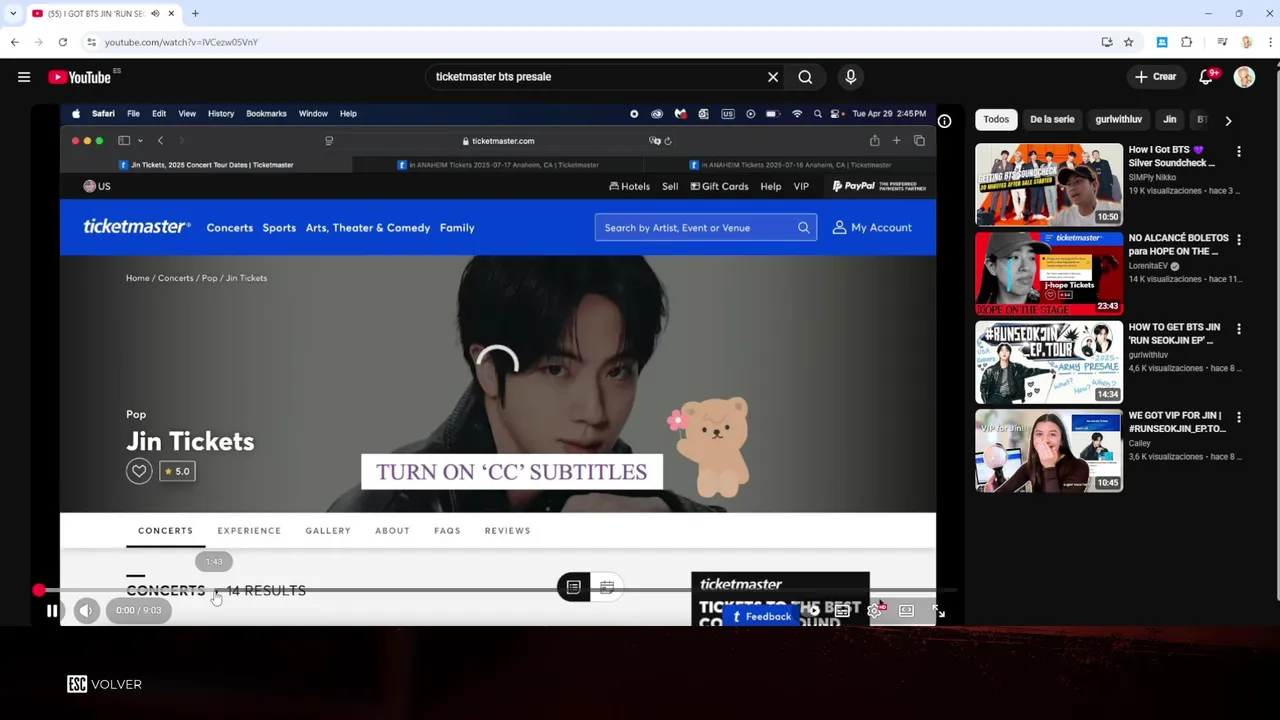Open options for NO ALCANCÉ BOLETOS video
This screenshot has width=1280, height=720.
[x=1239, y=240]
